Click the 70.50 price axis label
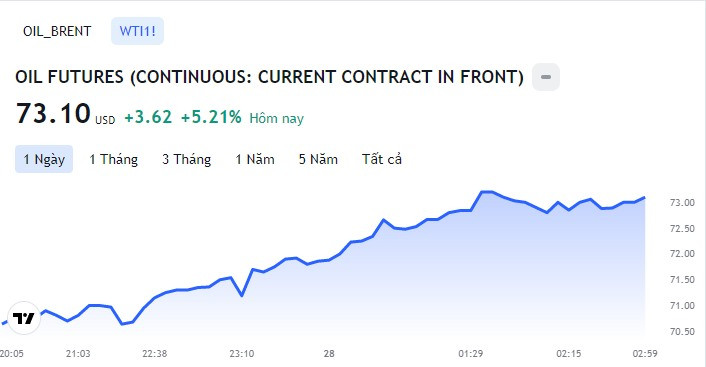The width and height of the screenshot is (706, 367). 682,331
